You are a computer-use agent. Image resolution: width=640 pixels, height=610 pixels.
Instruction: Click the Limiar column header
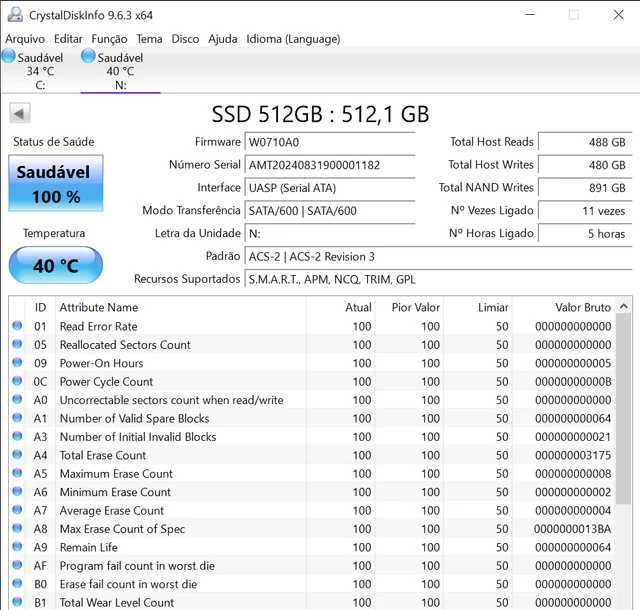[x=493, y=307]
